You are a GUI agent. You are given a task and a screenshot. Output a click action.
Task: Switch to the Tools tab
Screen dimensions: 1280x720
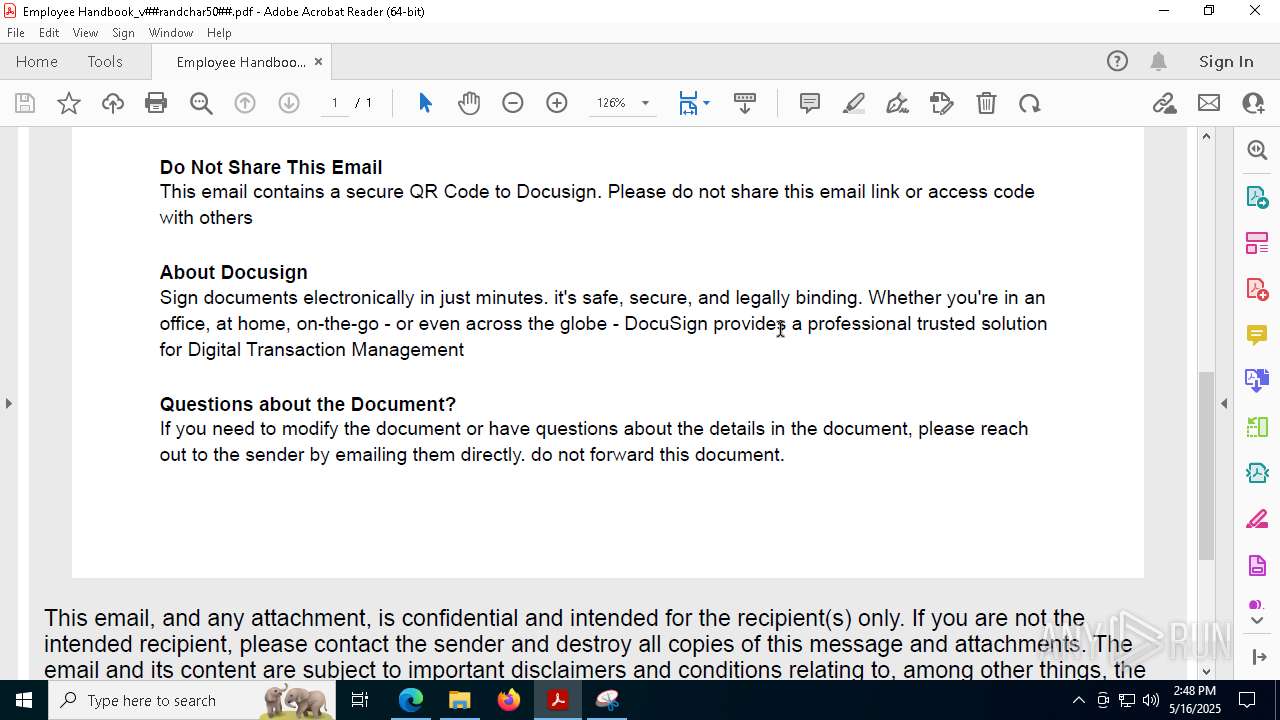point(105,62)
